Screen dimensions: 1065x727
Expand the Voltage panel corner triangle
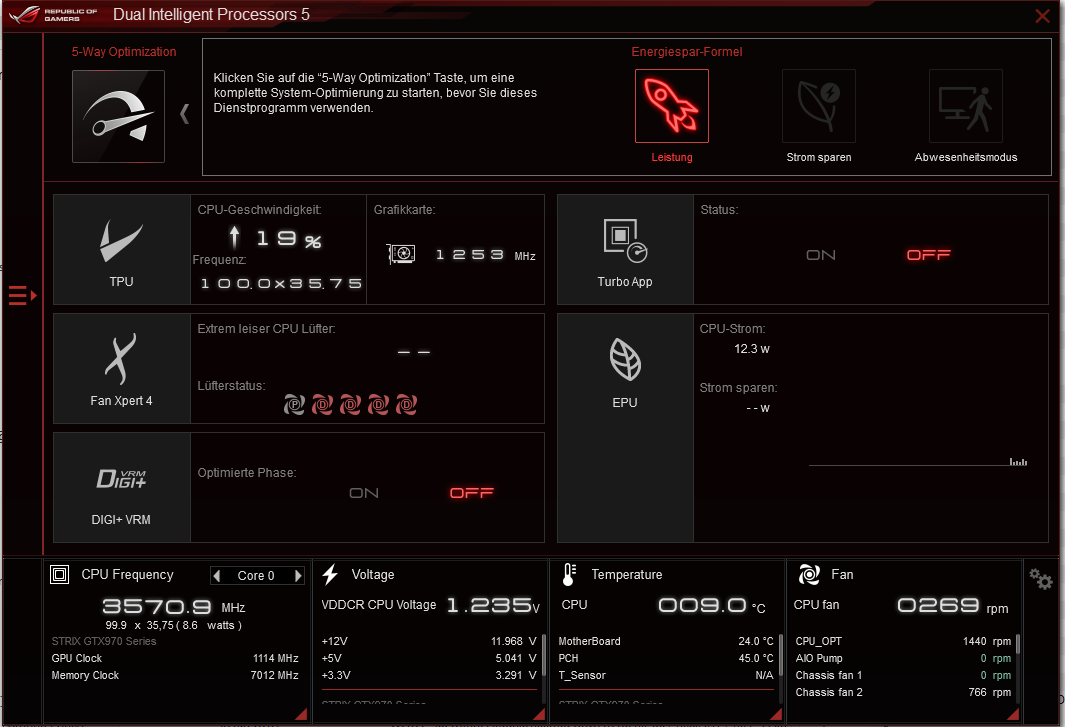[x=540, y=714]
